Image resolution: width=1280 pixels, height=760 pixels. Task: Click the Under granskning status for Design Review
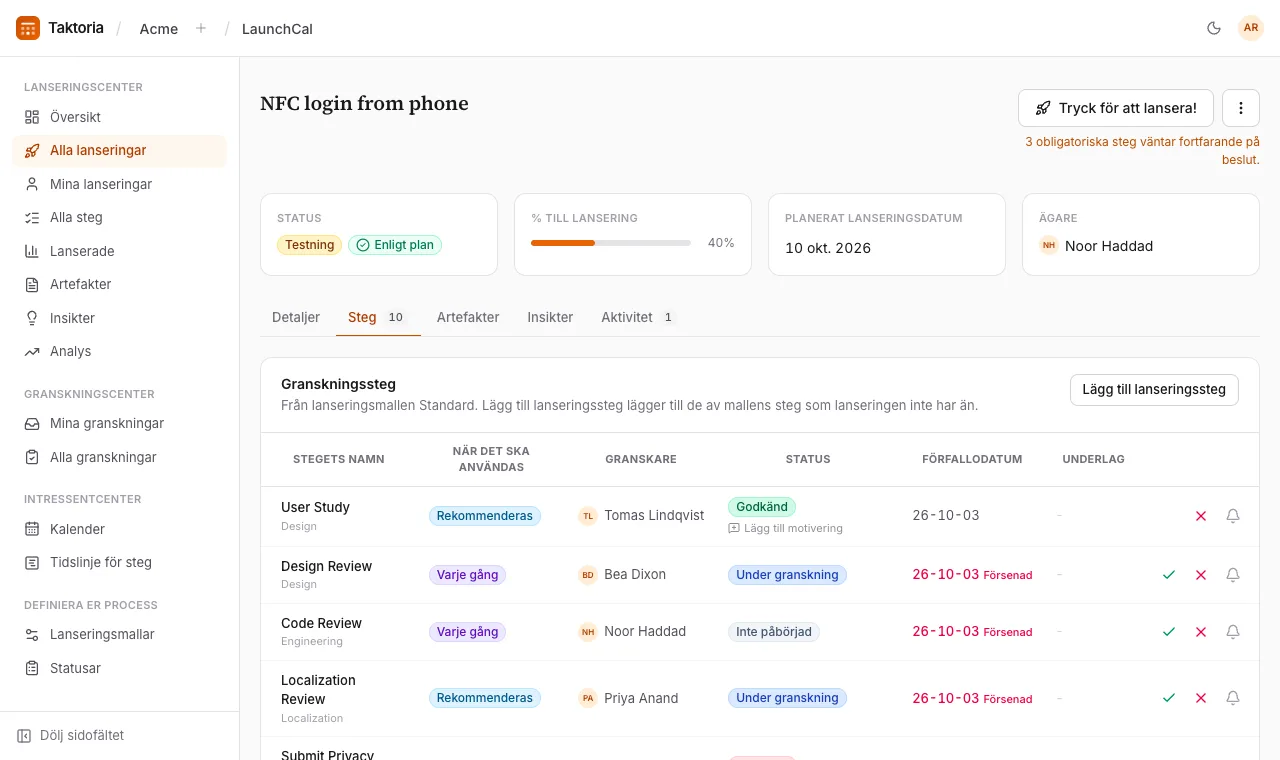tap(788, 575)
